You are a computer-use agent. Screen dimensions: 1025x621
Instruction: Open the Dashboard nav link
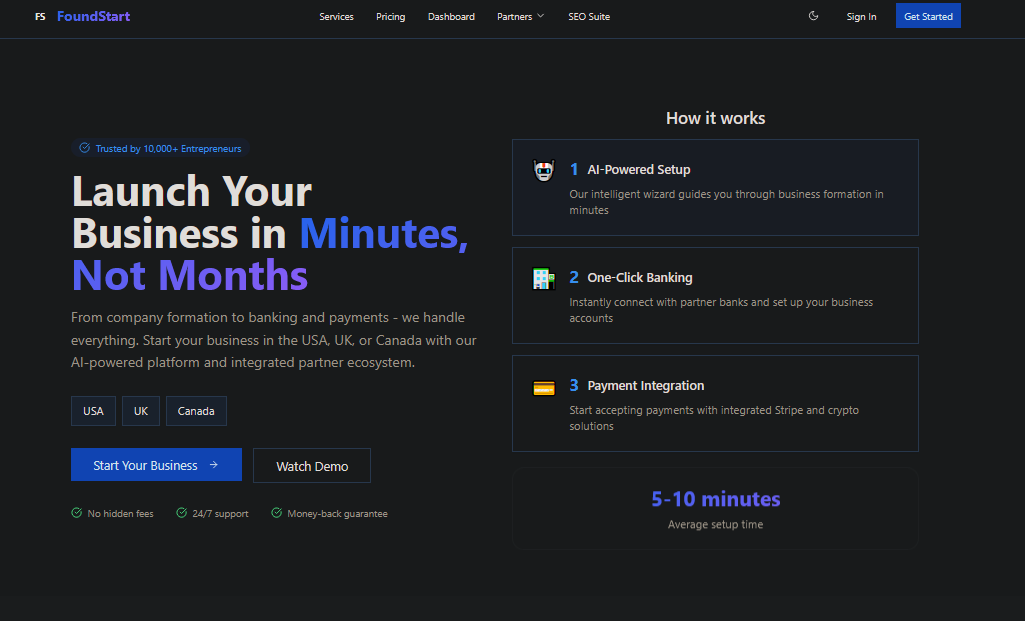[451, 16]
